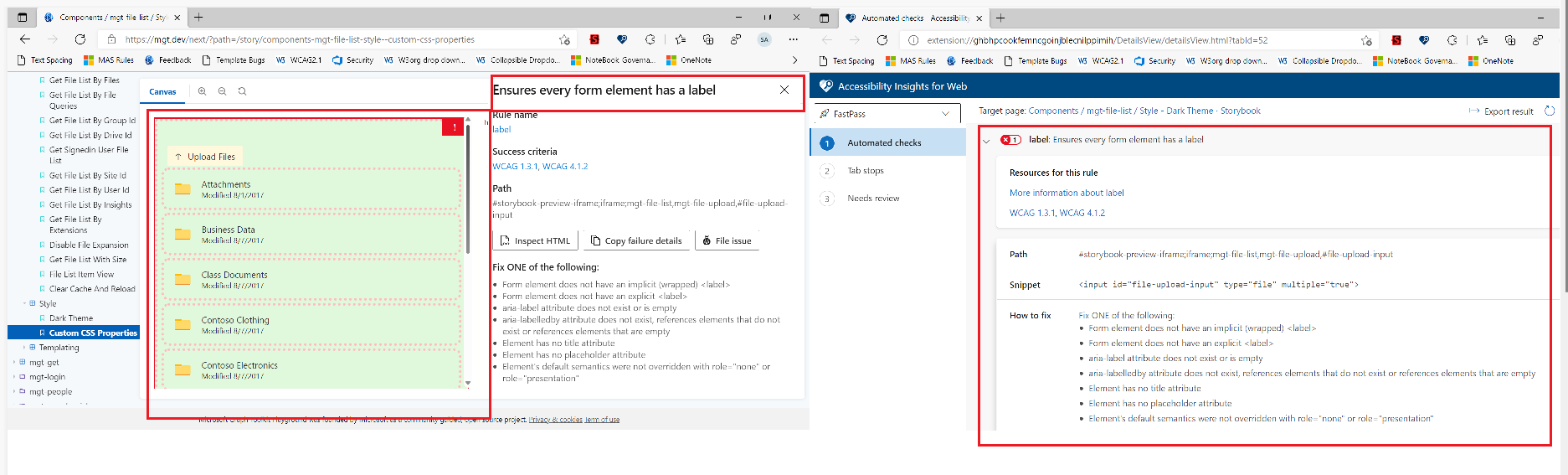Screen dimensions: 1568x475
Task: Refresh the mgt.dev page
Action: pyautogui.click(x=80, y=39)
